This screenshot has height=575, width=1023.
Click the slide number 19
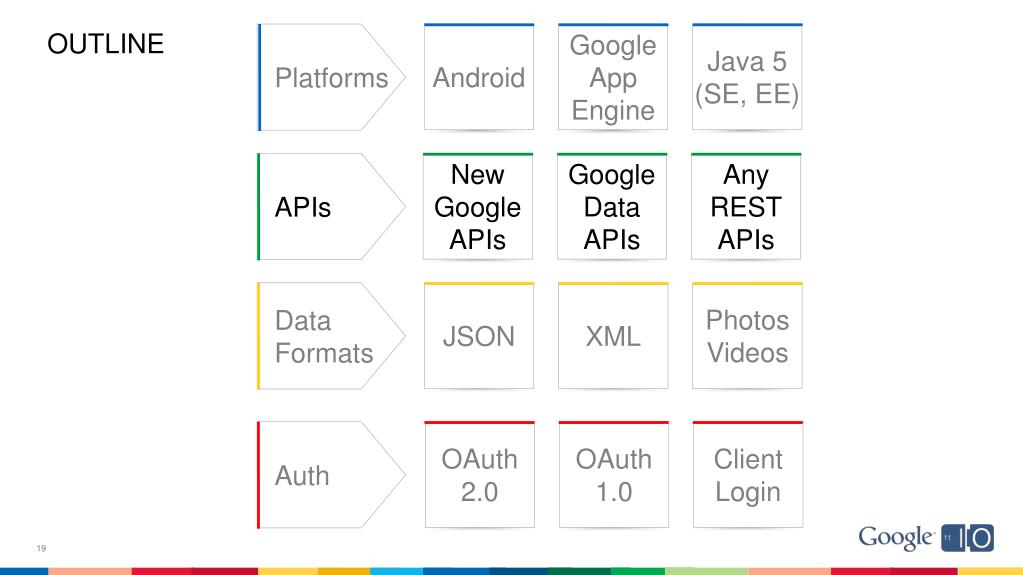pos(41,548)
